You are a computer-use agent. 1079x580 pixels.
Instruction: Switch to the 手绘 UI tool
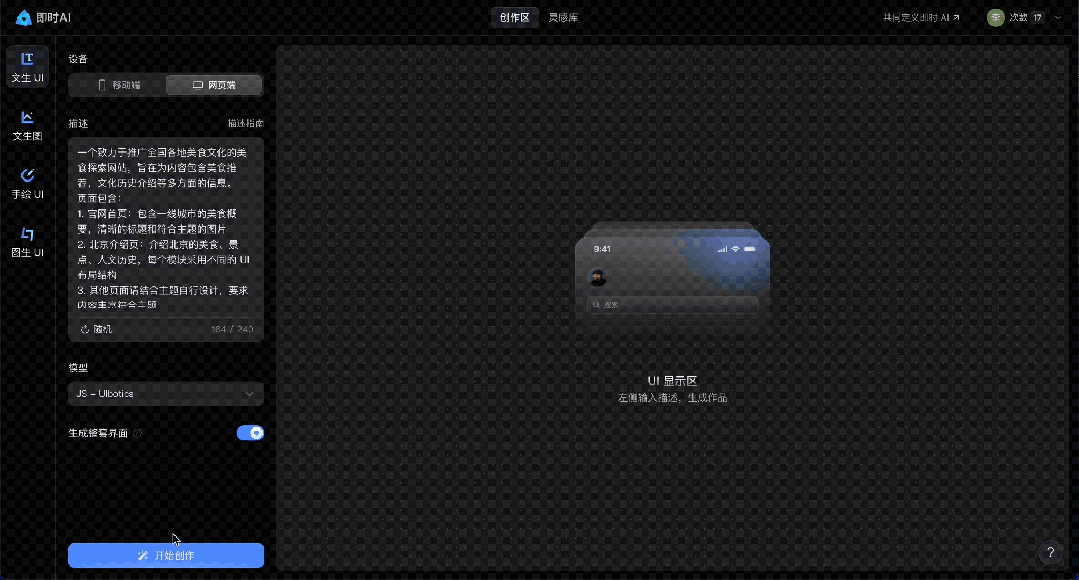[x=27, y=182]
